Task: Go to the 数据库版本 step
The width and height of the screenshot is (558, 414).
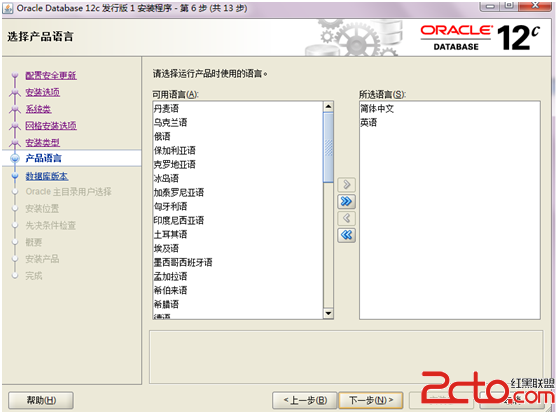Action: point(47,176)
